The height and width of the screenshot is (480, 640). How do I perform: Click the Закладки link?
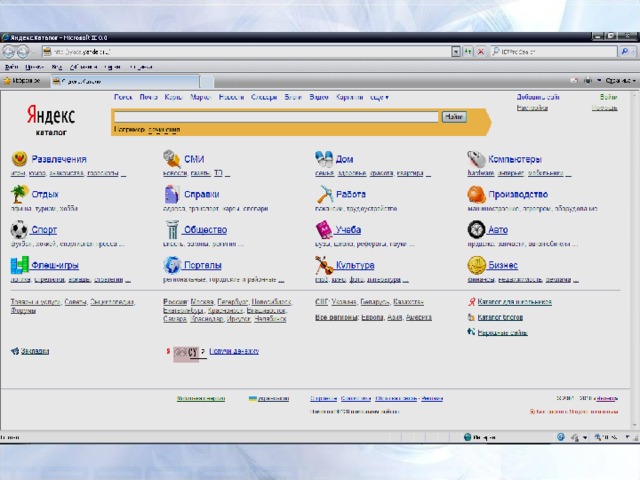point(35,351)
